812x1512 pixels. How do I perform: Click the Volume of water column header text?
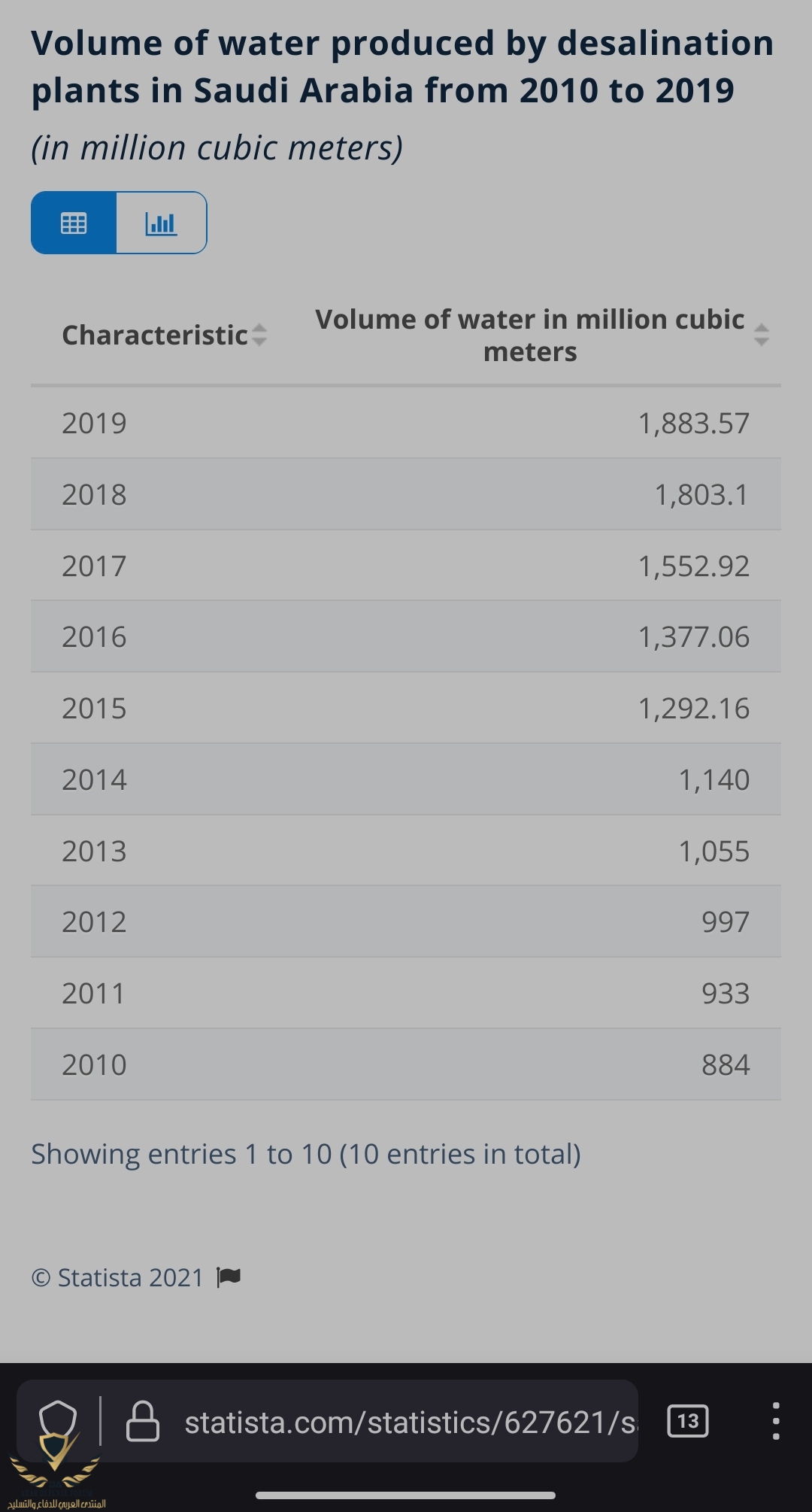[530, 335]
